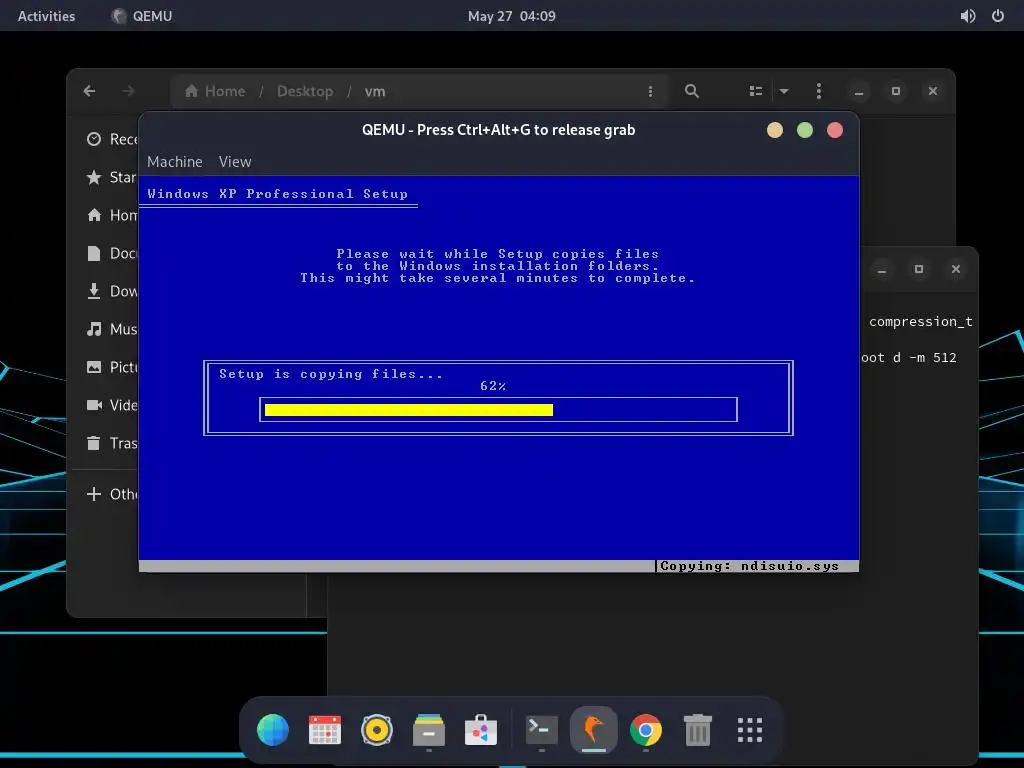
Task: Open the clock and calendar panel
Action: [x=512, y=16]
